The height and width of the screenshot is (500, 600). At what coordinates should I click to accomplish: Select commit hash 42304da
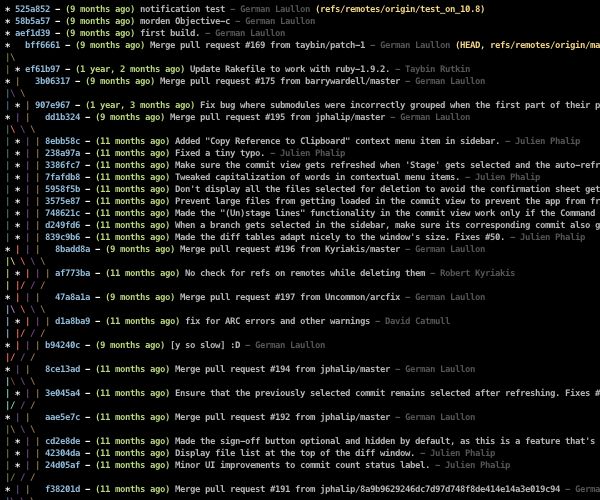[x=63, y=453]
